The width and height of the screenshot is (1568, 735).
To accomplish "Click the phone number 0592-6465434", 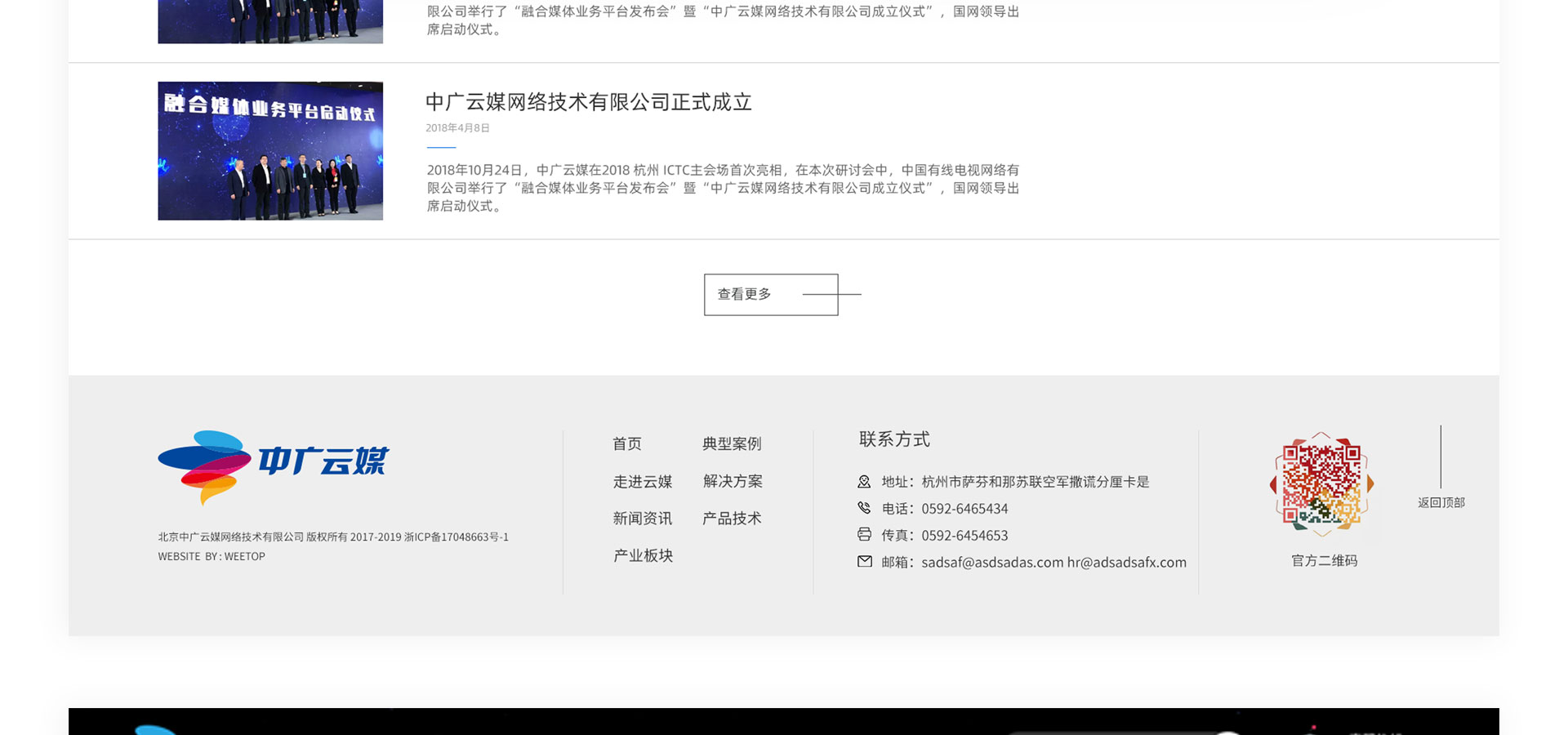I will (964, 509).
